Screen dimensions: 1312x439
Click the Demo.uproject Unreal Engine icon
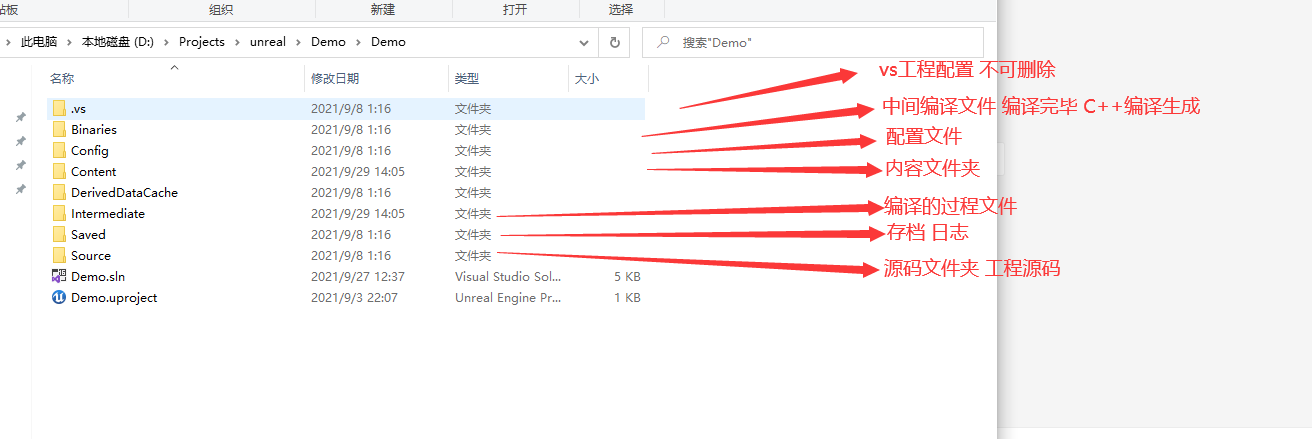pos(59,297)
